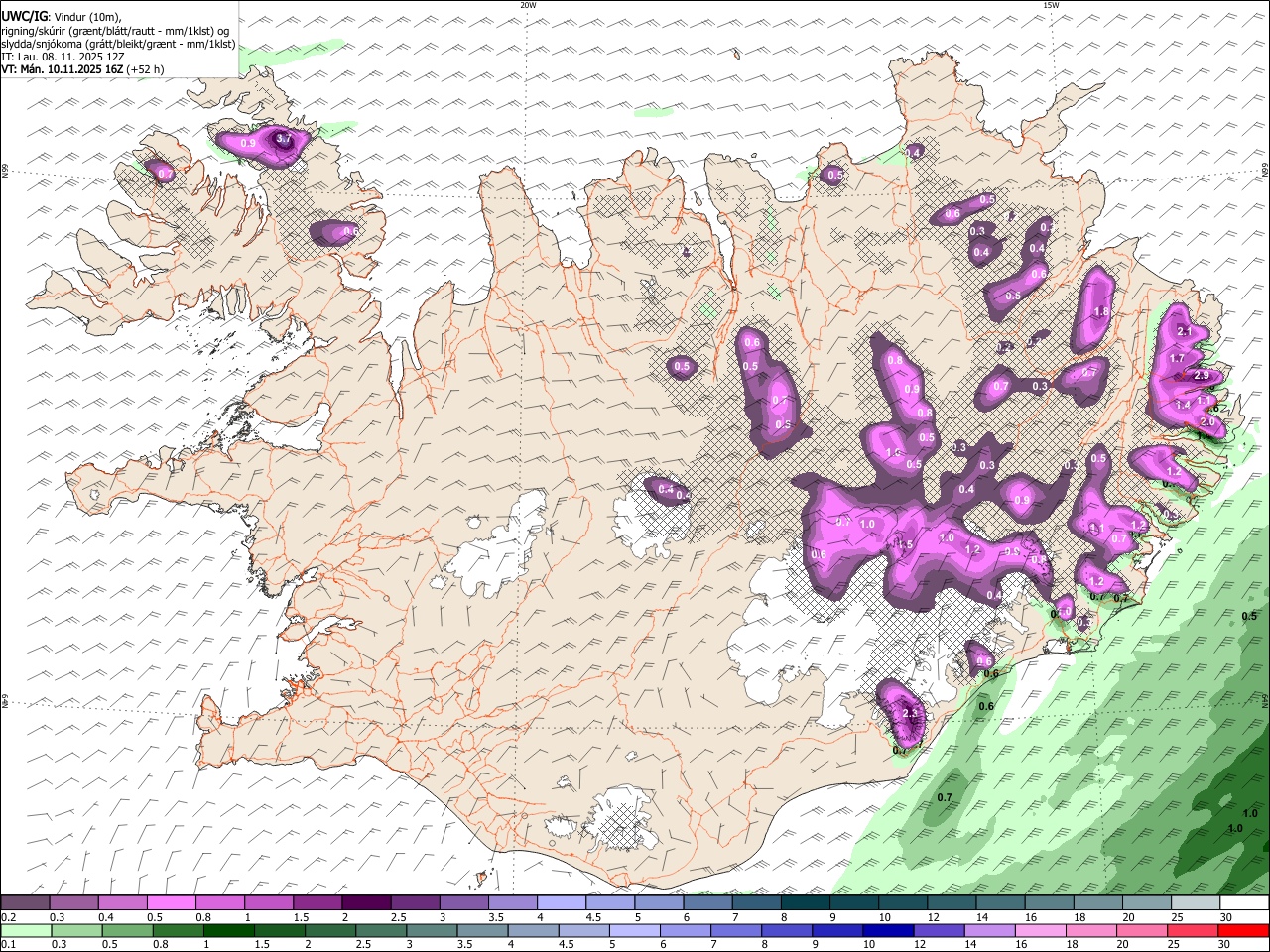Screen dimensions: 1270x952
Task: Click the 20W longitude label
Action: 528,5
